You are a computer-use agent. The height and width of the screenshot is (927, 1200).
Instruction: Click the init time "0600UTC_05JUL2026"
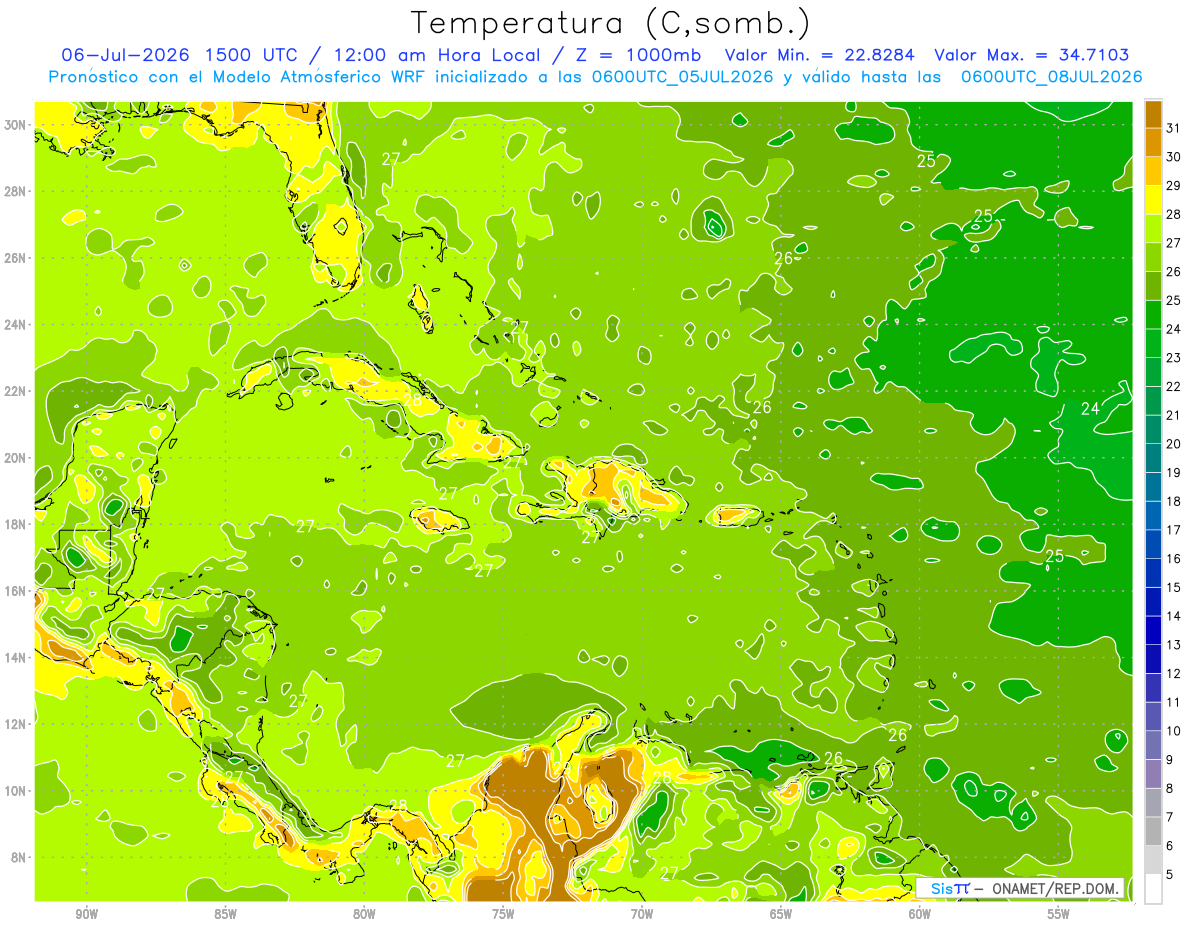click(682, 76)
